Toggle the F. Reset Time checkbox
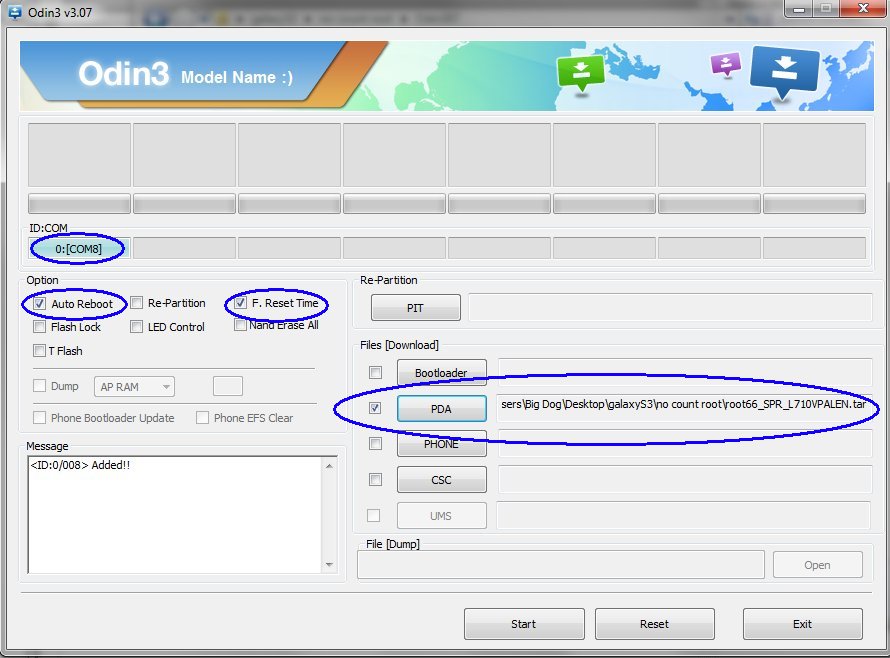This screenshot has width=890, height=658. [x=240, y=303]
